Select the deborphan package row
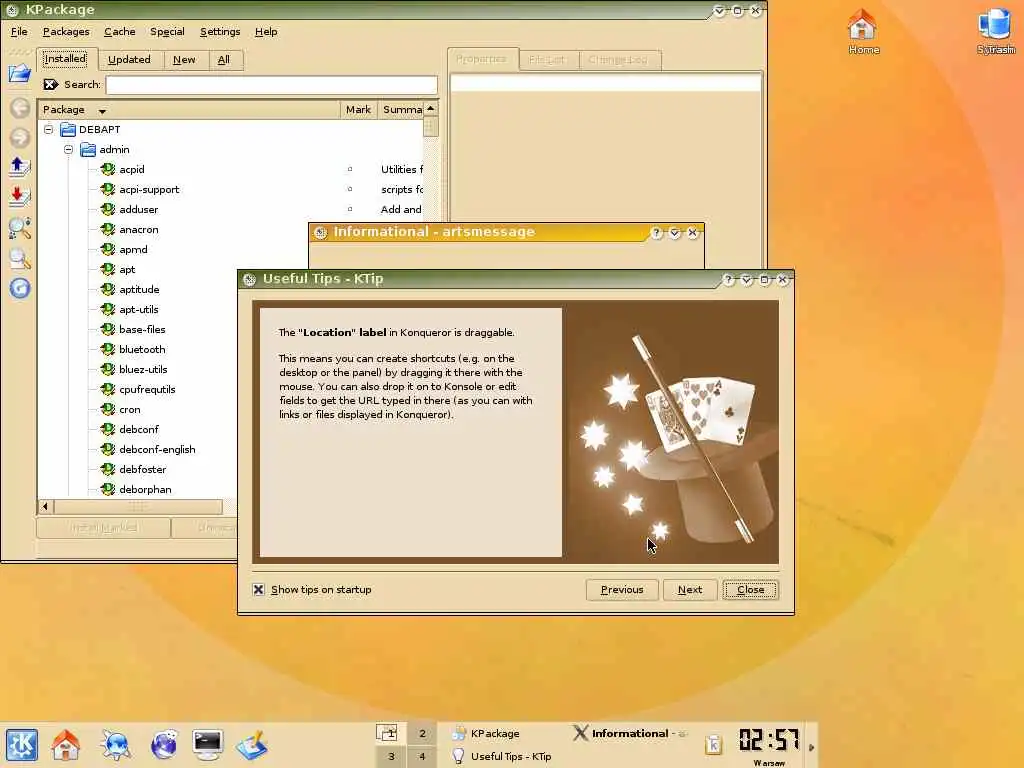Screen dimensions: 1024x768 pyautogui.click(x=145, y=489)
